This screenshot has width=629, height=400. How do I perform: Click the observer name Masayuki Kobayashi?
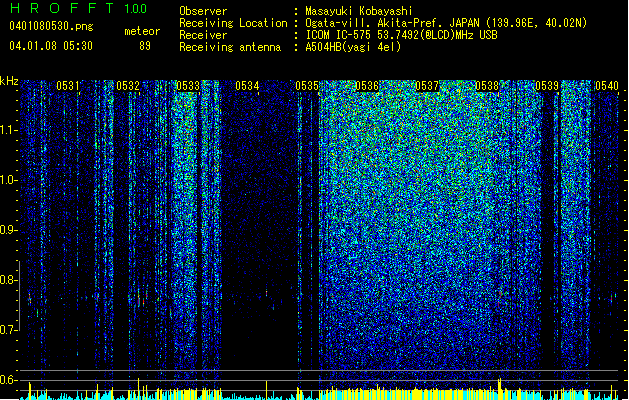pos(359,11)
